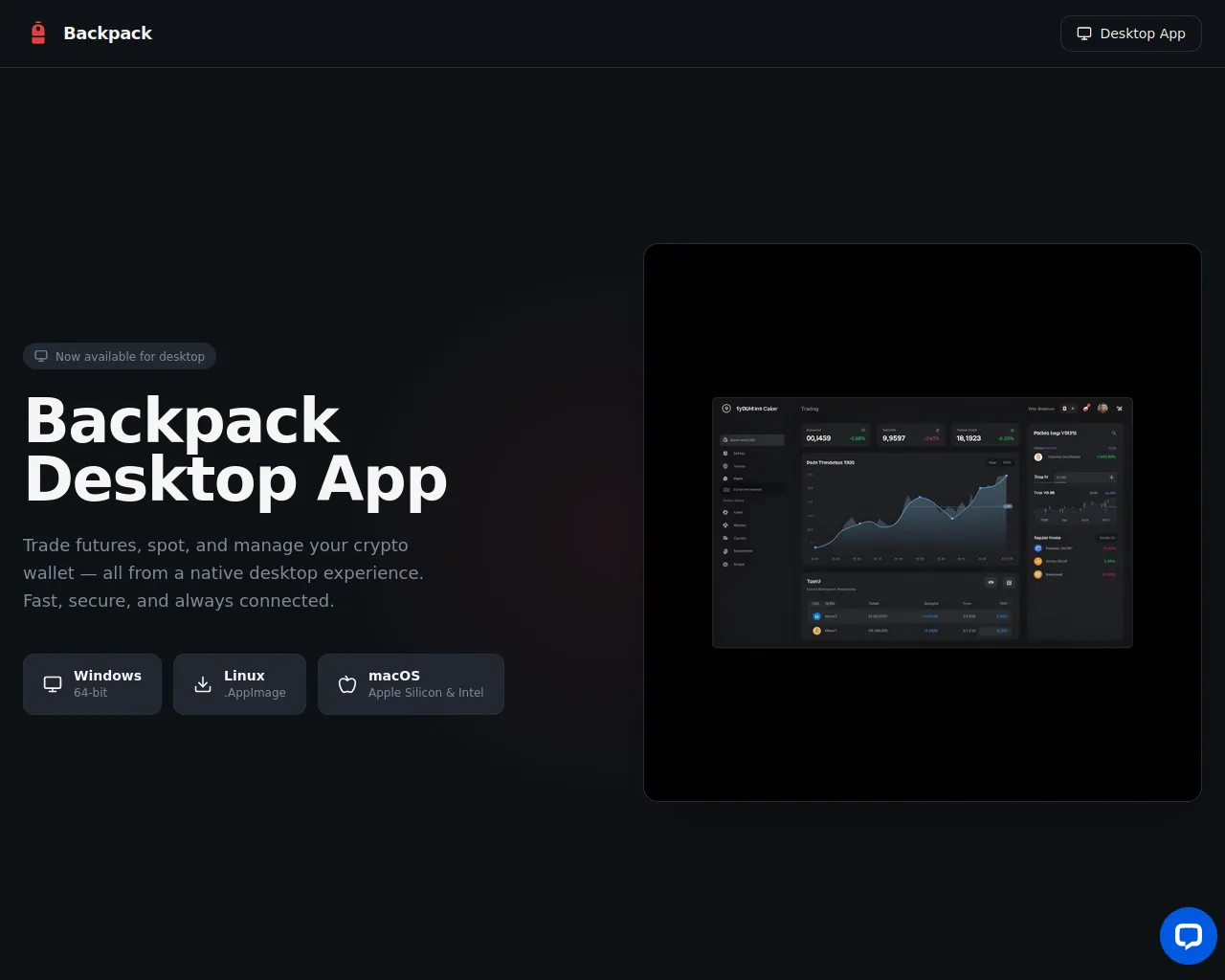The width and height of the screenshot is (1225, 980).
Task: Click the 9,9597 stat card in preview
Action: point(909,435)
